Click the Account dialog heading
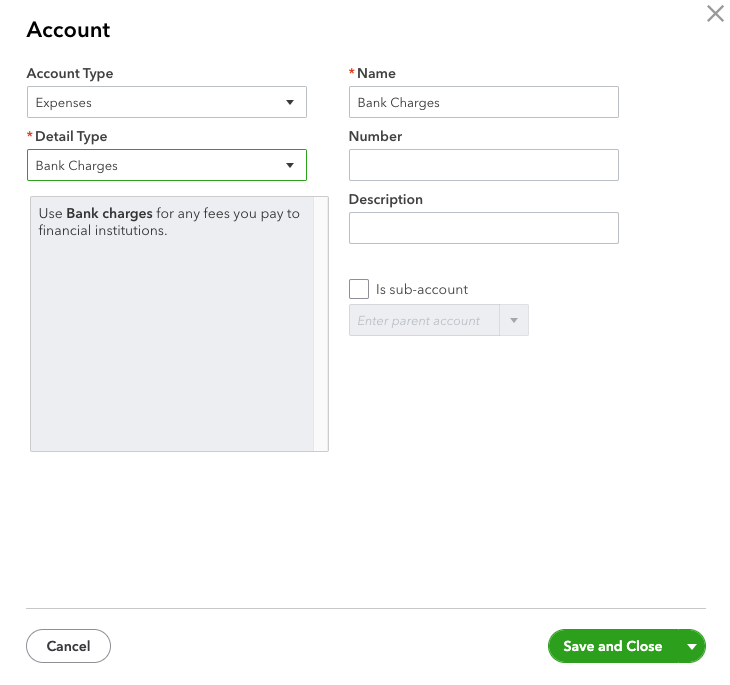 tap(68, 30)
